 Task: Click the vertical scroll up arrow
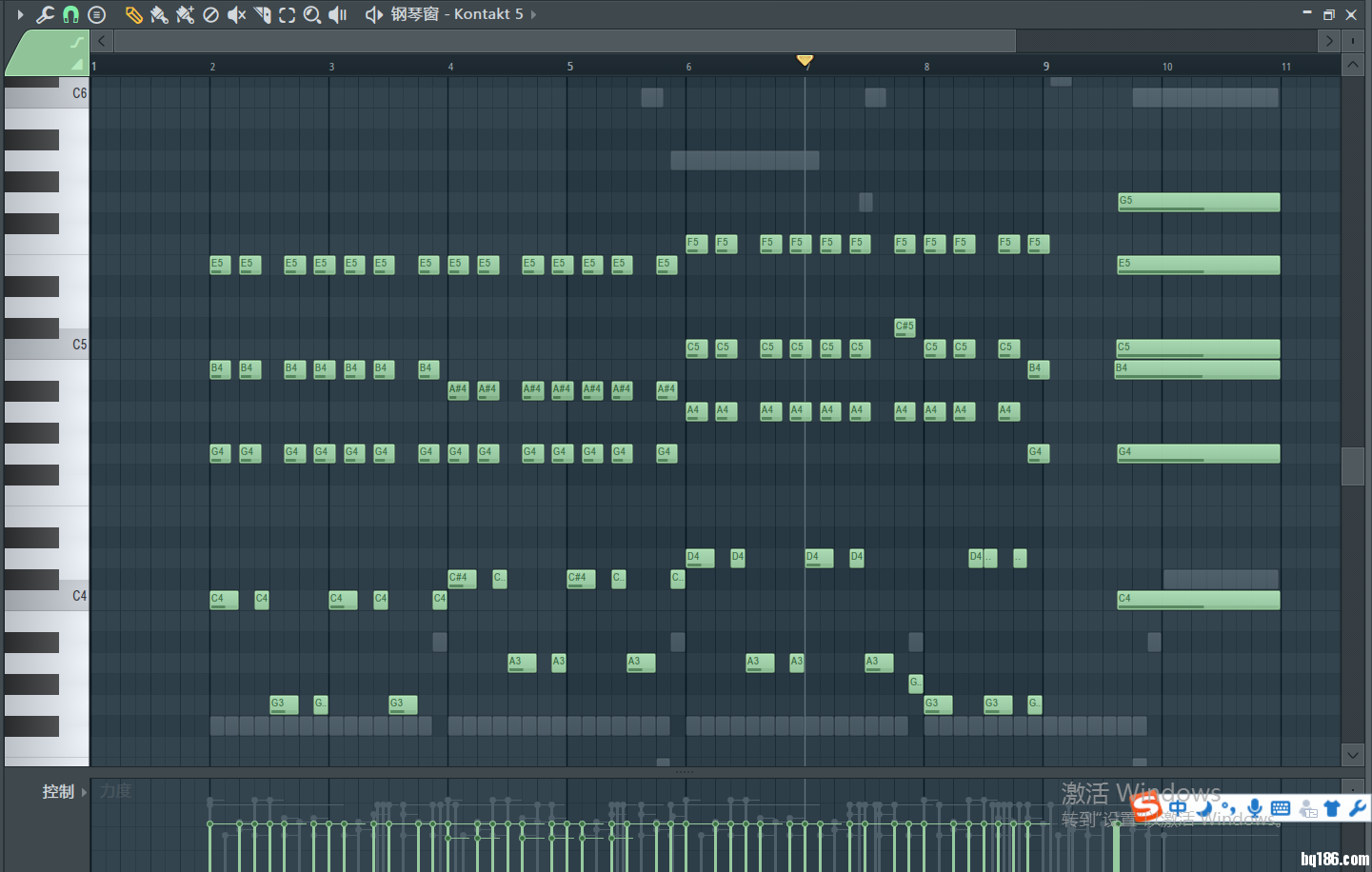(x=1353, y=66)
